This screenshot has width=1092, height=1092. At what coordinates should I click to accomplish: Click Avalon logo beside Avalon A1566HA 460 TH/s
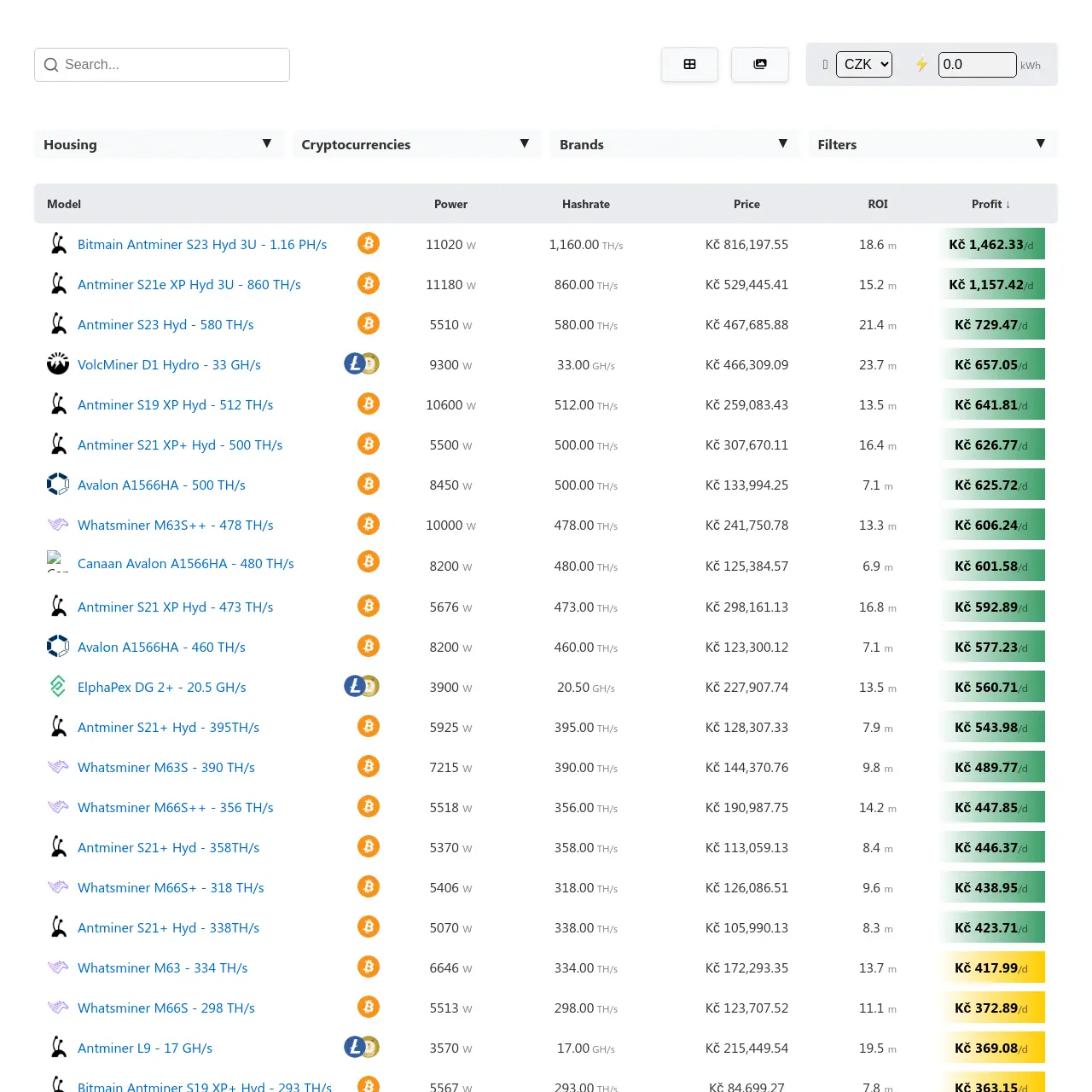pos(58,647)
